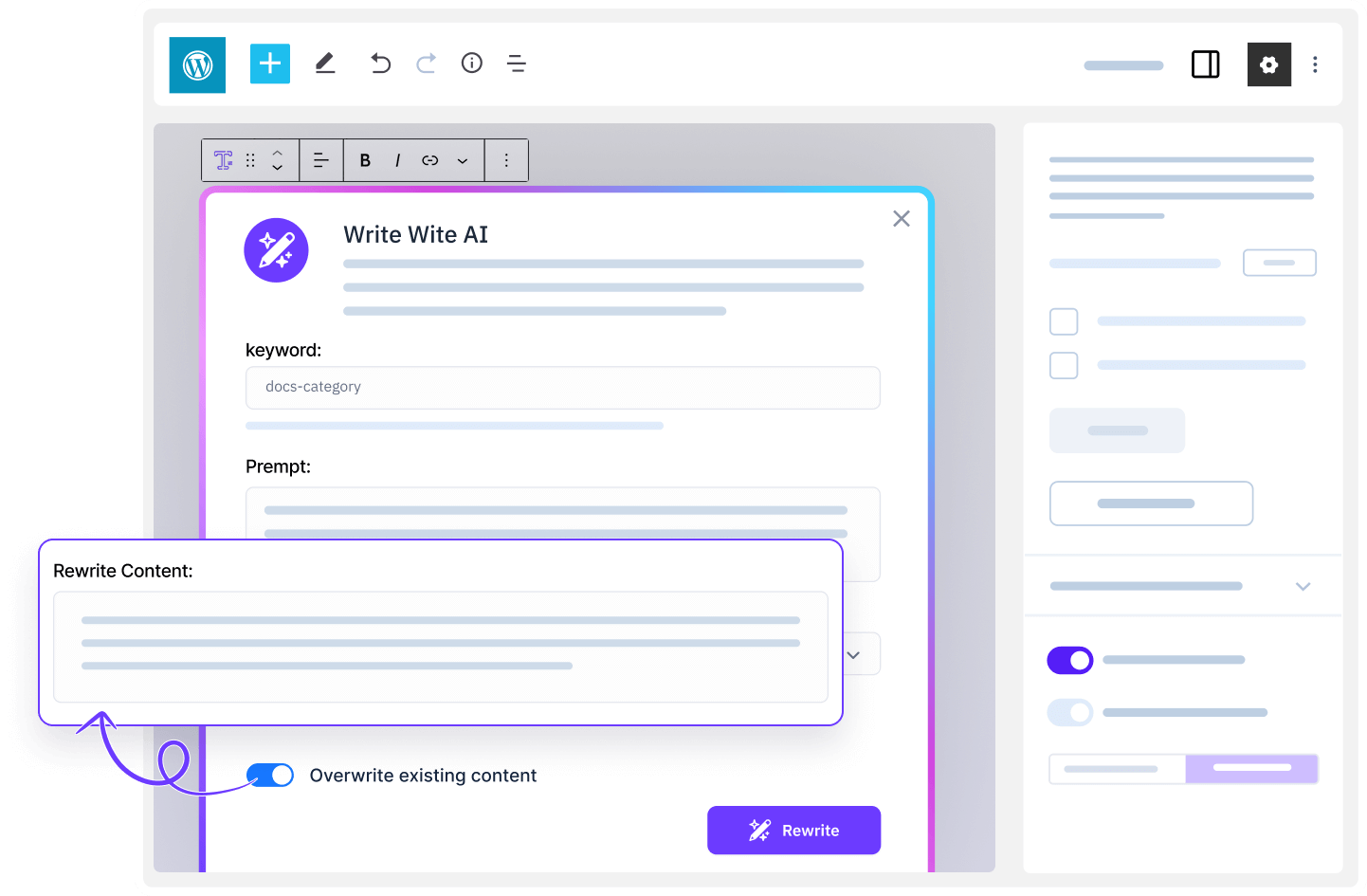
Task: Open the three-dot options menu
Action: [x=1316, y=64]
